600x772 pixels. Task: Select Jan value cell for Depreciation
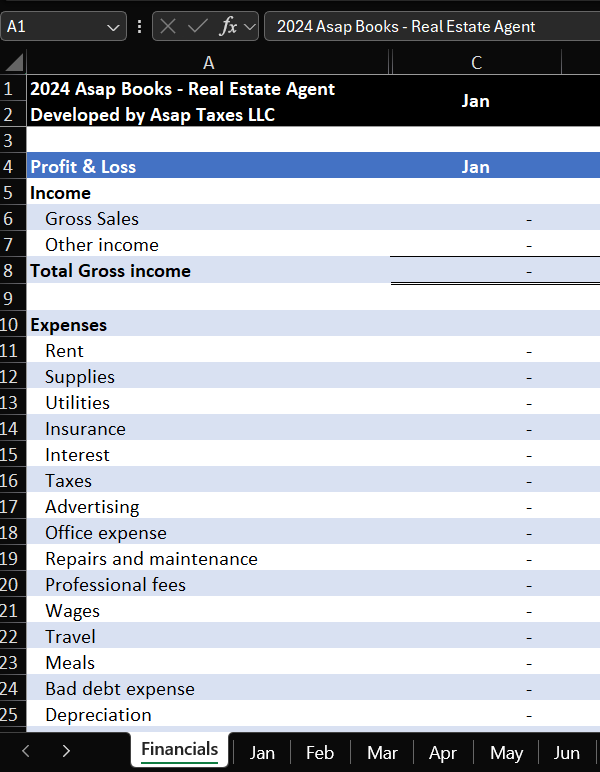476,714
